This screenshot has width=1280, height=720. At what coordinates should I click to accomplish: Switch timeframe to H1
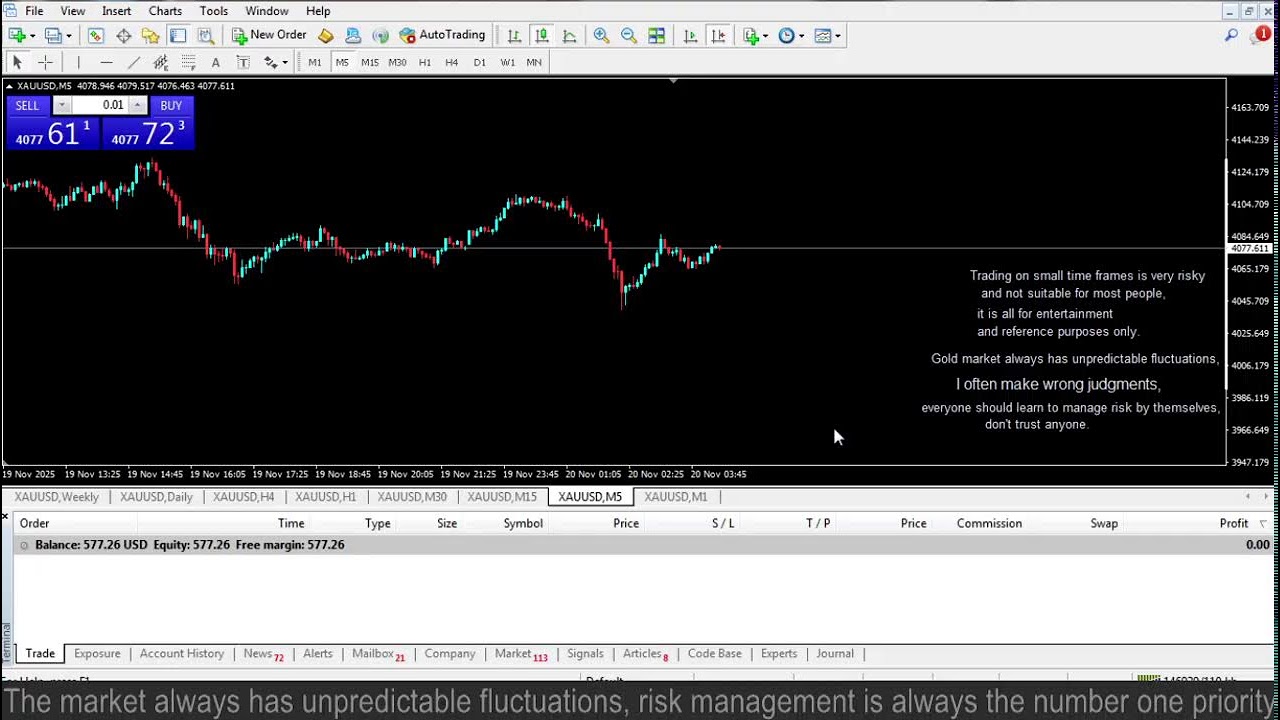[x=425, y=62]
